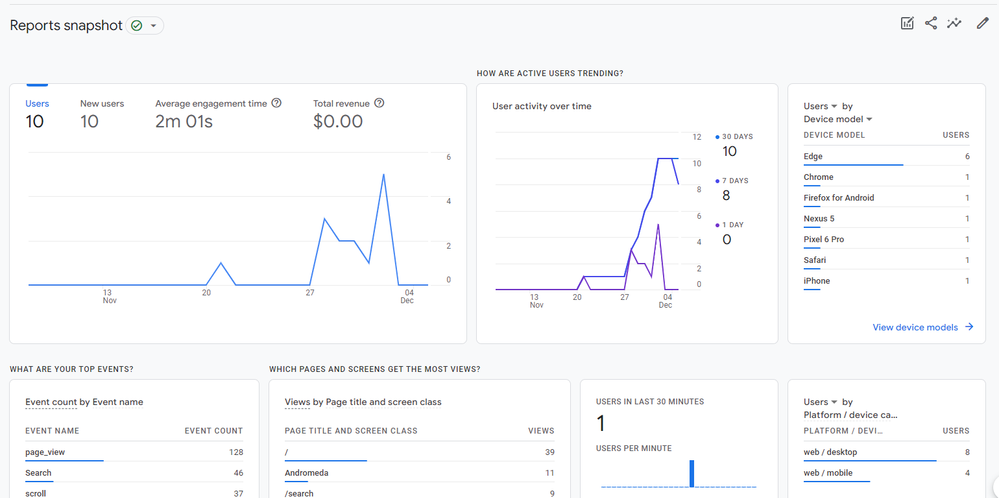999x498 pixels.
Task: Switch to the New users metric tab
Action: click(102, 113)
